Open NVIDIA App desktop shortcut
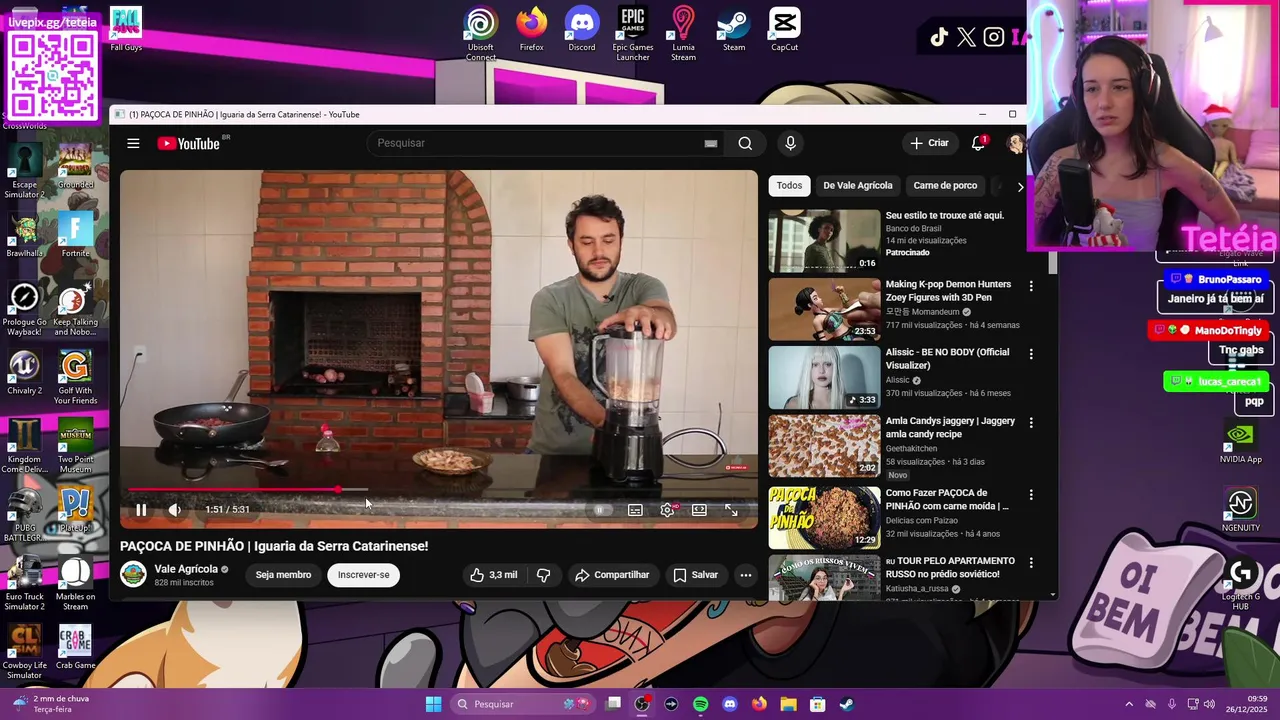 pyautogui.click(x=1241, y=441)
